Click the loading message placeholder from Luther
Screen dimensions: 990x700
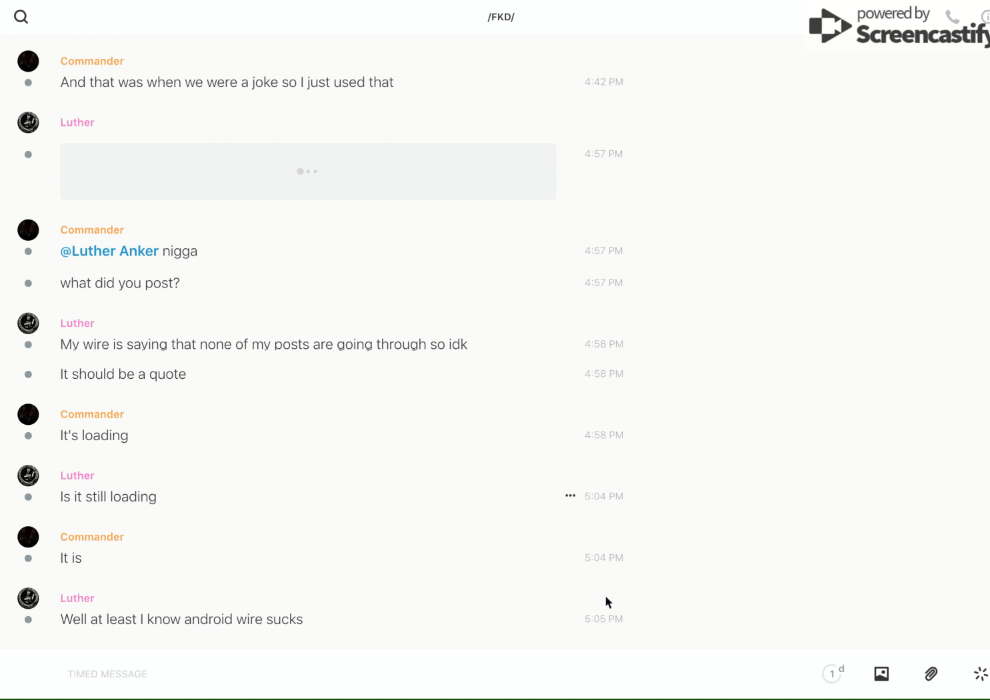click(x=308, y=171)
